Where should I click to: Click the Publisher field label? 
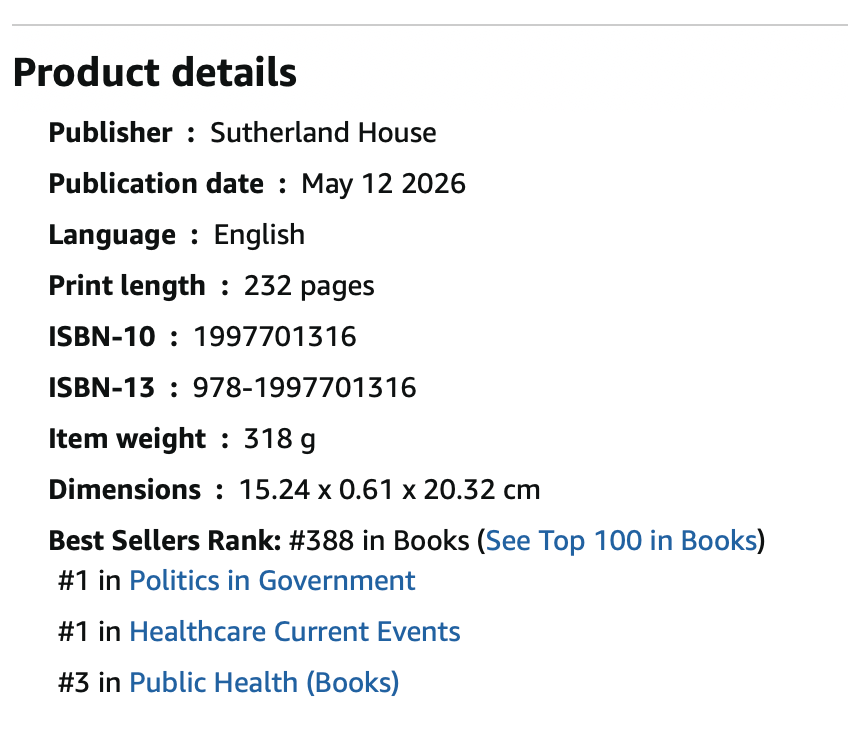coord(110,132)
